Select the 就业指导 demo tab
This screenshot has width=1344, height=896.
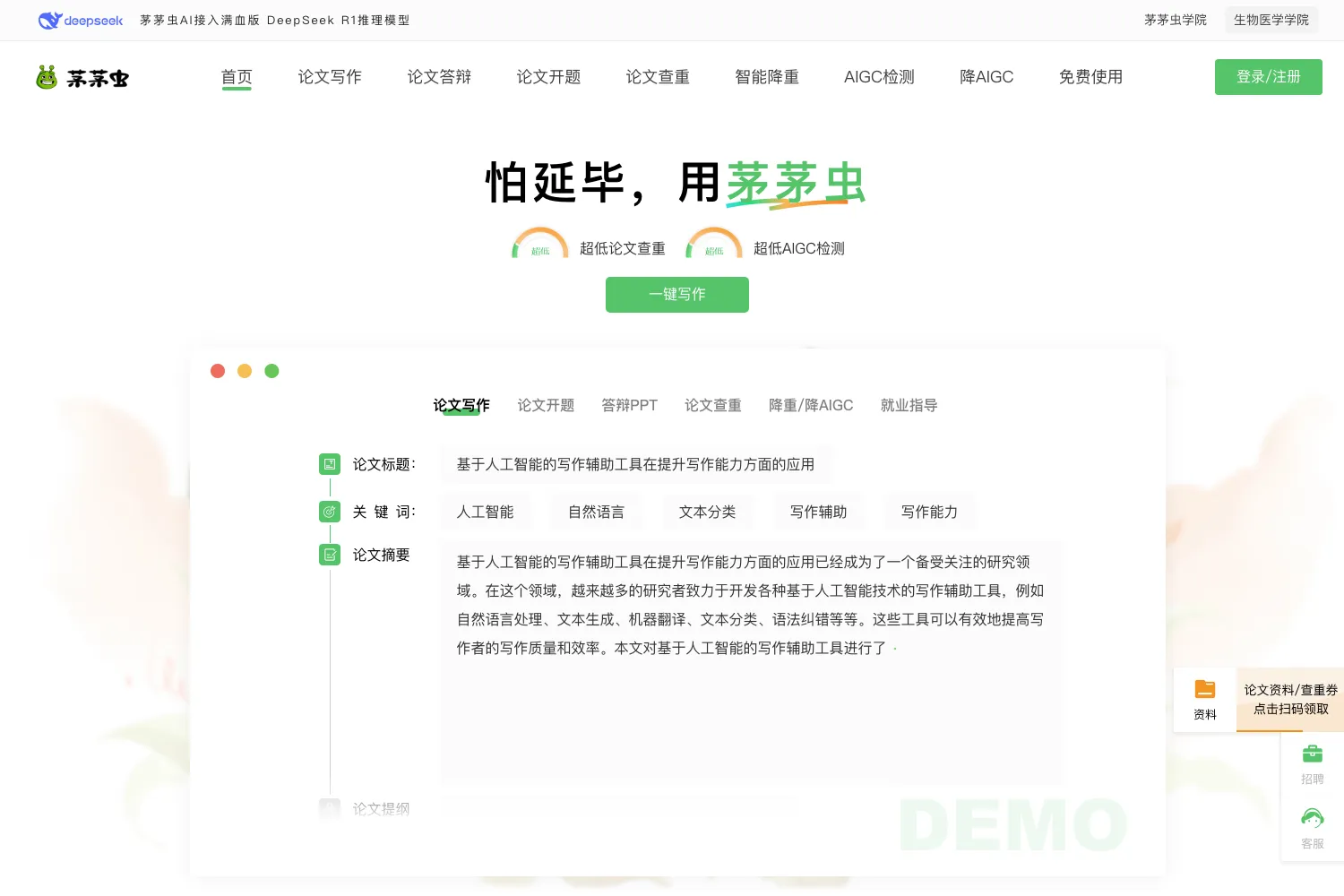pos(909,405)
